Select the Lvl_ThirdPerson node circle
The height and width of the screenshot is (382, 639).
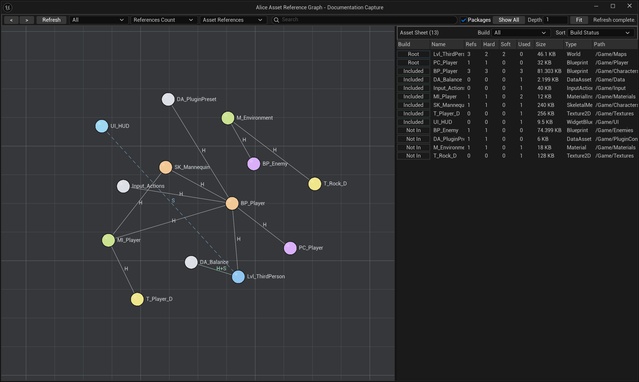[238, 277]
